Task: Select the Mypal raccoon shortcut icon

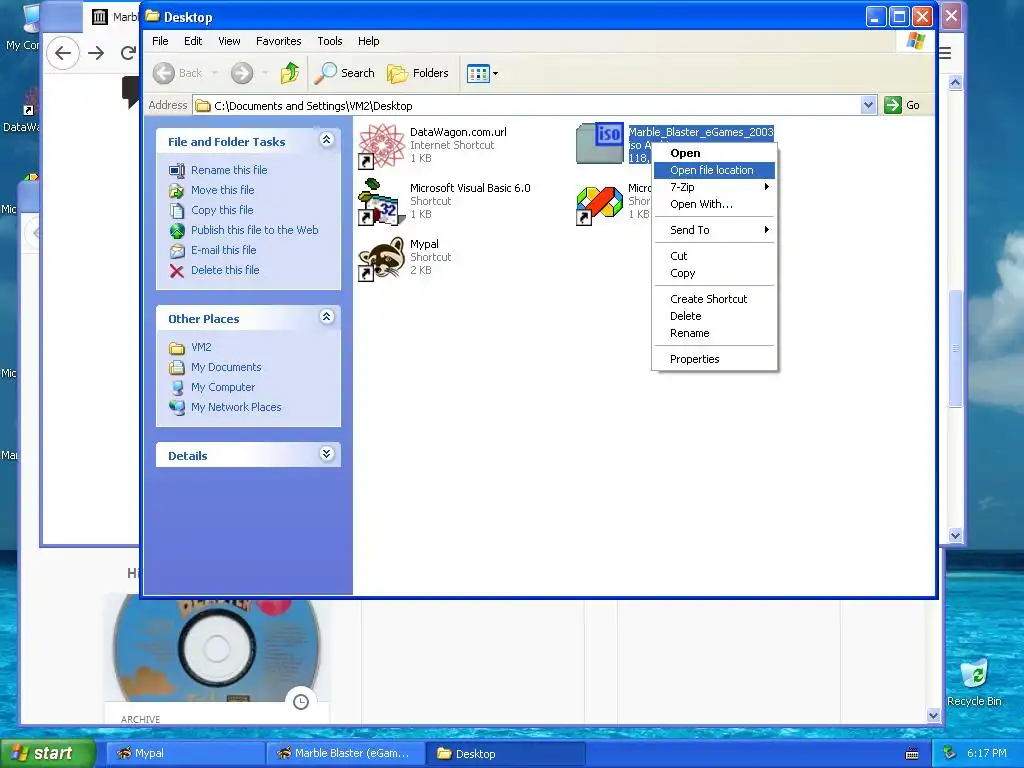Action: click(381, 259)
